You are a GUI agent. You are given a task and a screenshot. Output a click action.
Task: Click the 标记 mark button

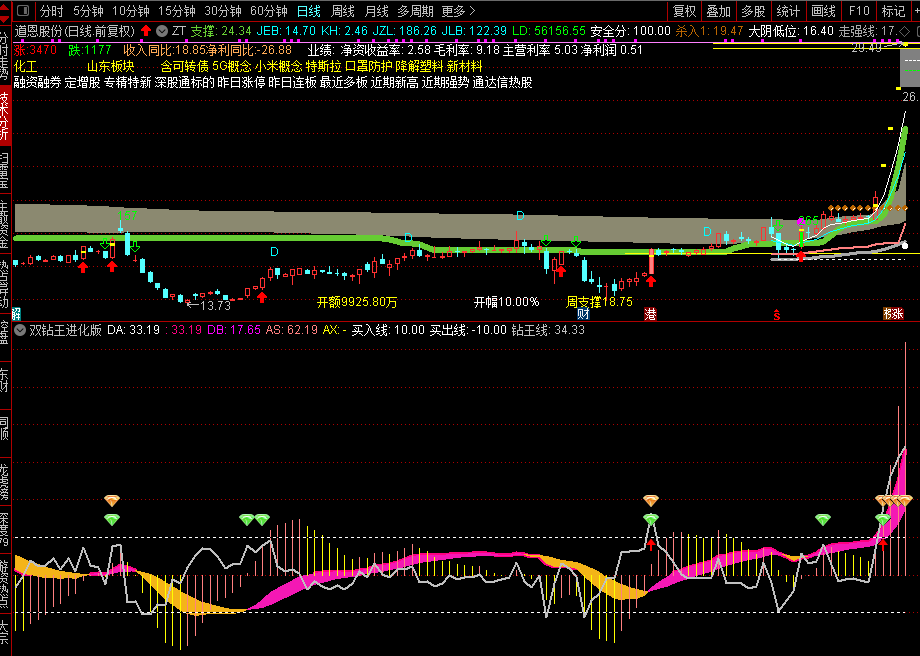click(x=893, y=11)
